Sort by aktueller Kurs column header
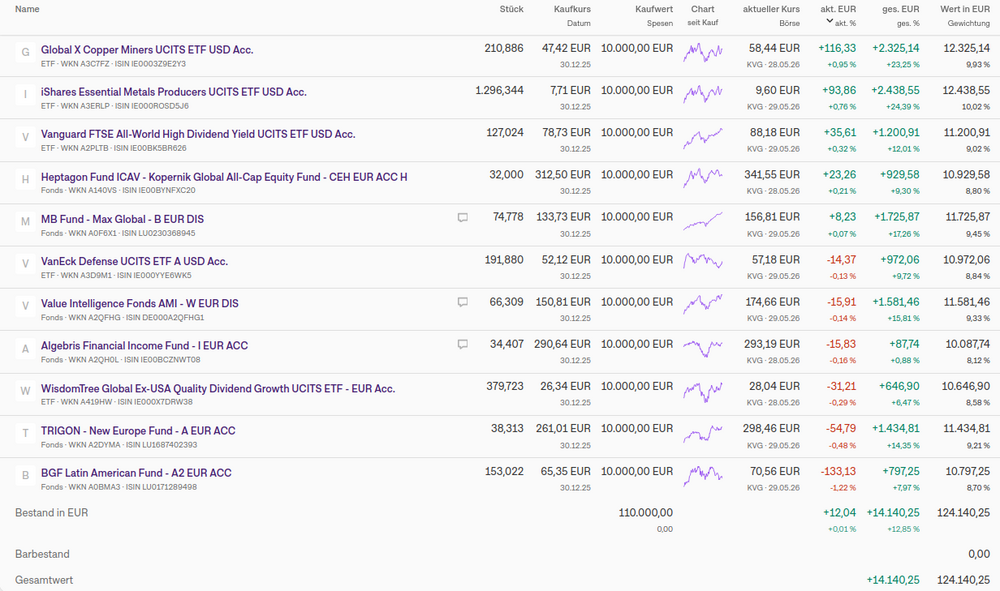Image resolution: width=1000 pixels, height=591 pixels. click(771, 9)
